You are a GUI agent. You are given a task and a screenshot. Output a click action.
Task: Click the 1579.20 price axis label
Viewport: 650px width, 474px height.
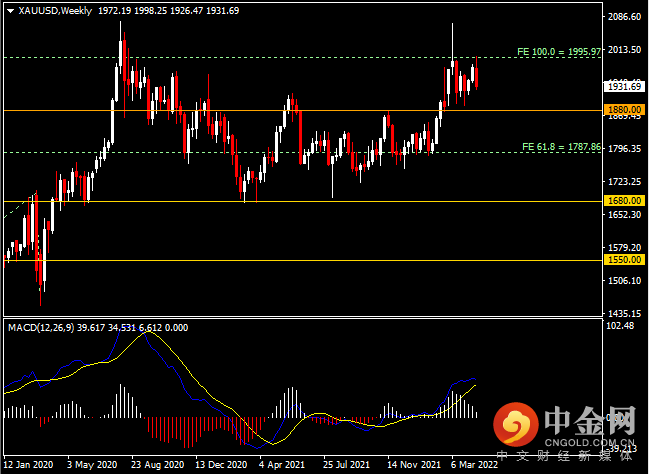tap(624, 248)
